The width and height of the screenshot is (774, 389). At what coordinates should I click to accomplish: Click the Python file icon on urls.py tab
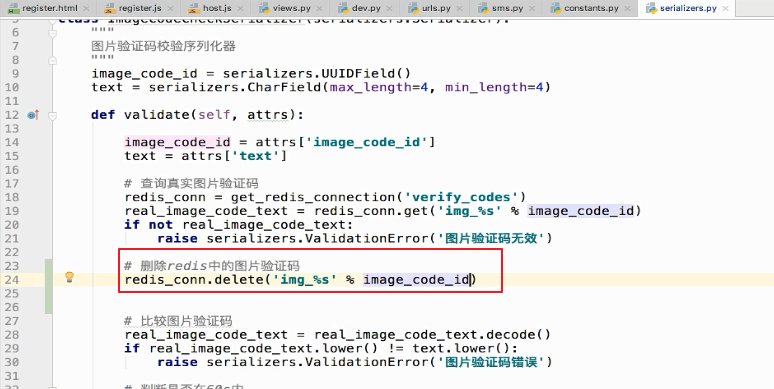pyautogui.click(x=414, y=8)
